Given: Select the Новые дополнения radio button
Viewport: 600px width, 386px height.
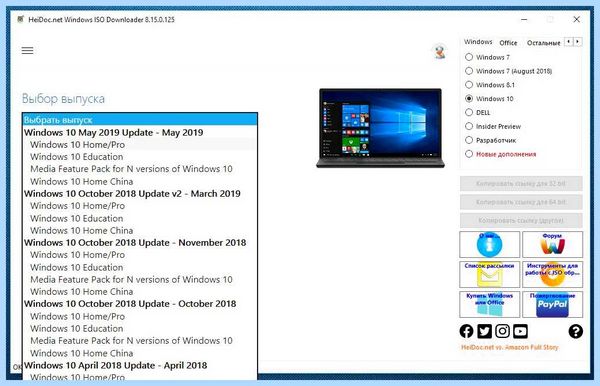Looking at the screenshot, I should [x=469, y=154].
